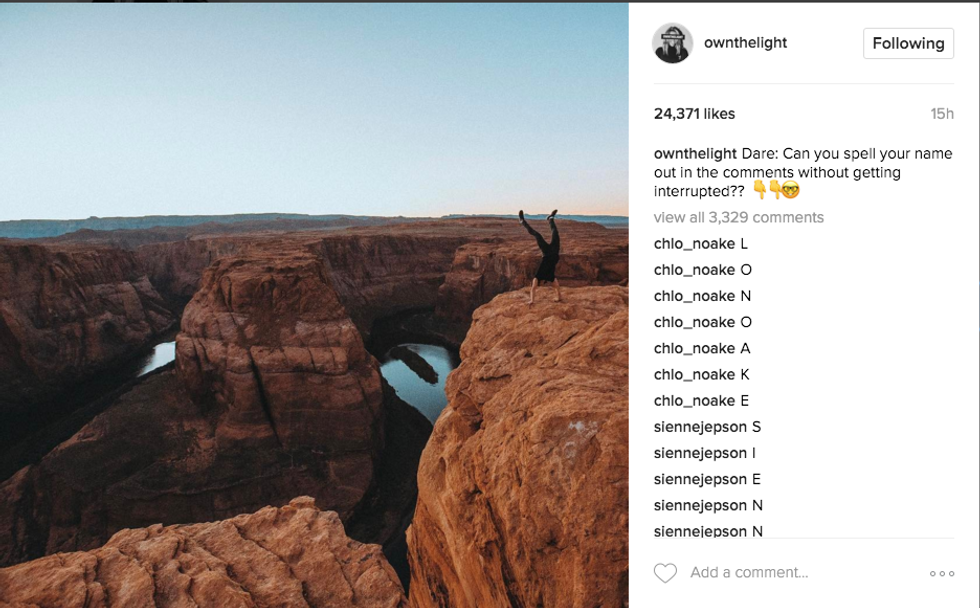Viewport: 980px width, 608px height.
Task: Open ownthelight username in header
Action: tap(745, 43)
